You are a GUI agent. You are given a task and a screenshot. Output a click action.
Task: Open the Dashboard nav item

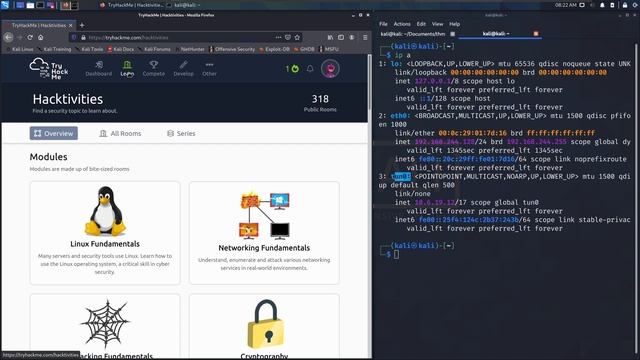pos(98,69)
